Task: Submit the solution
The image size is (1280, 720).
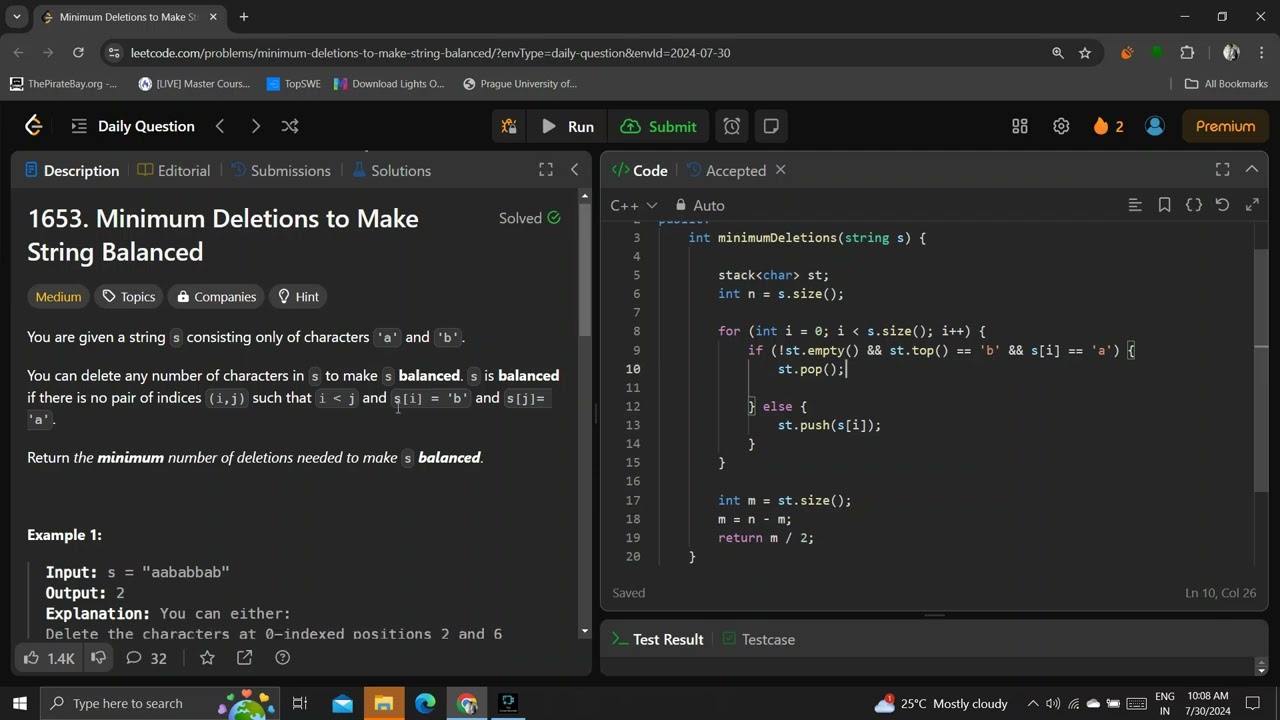Action: point(658,126)
